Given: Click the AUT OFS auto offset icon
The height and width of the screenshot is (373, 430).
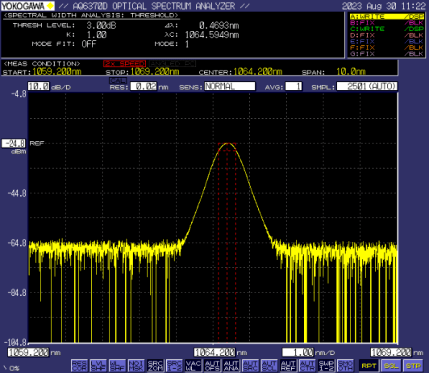Looking at the screenshot, I should click(x=212, y=366).
